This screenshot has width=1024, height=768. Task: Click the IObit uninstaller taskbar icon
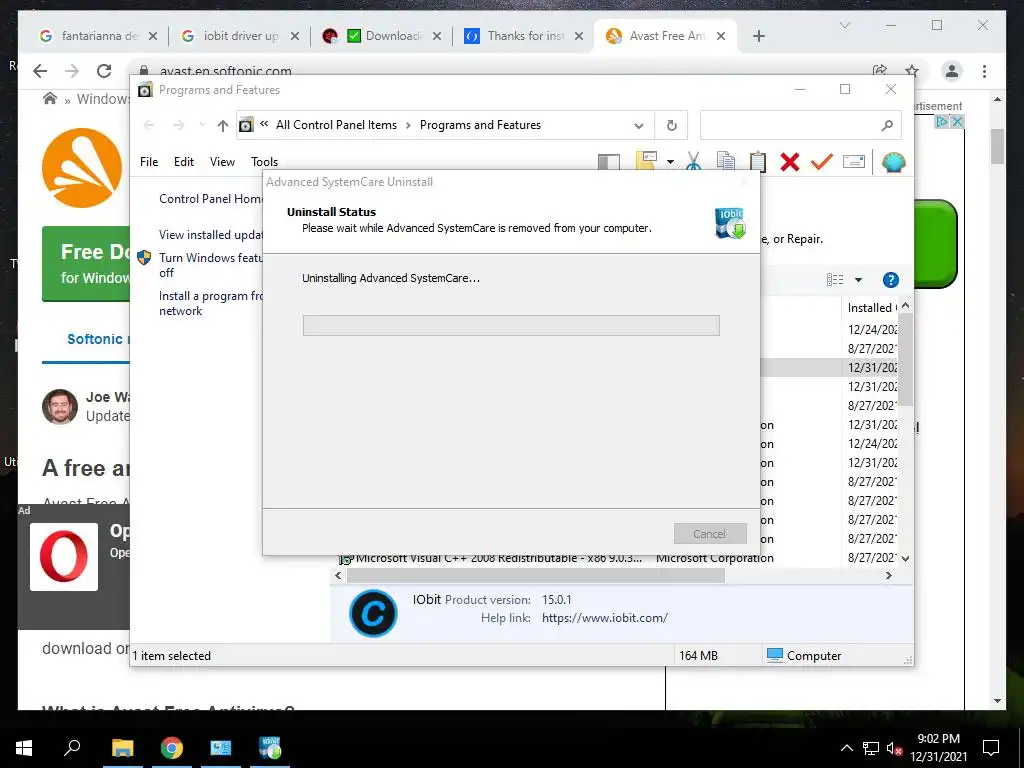click(270, 748)
